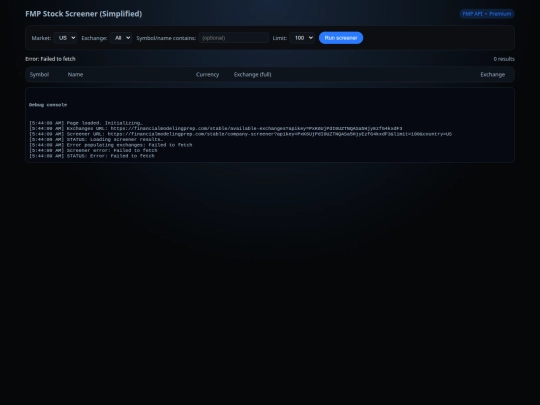Click the Error populating exchanges log line
This screenshot has width=540, height=405.
coord(111,145)
